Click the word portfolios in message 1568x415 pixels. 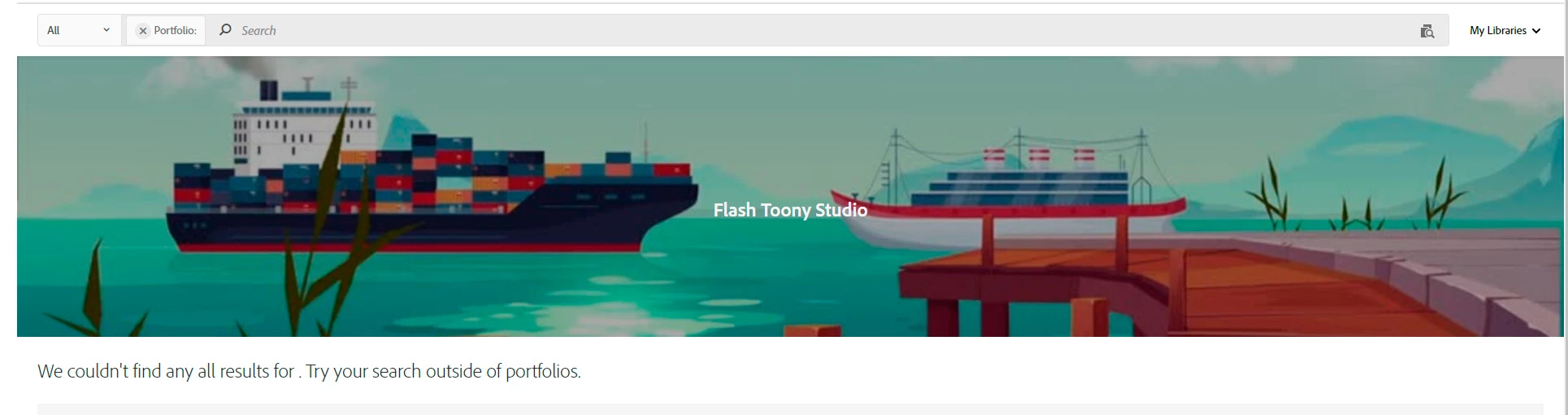pyautogui.click(x=542, y=372)
